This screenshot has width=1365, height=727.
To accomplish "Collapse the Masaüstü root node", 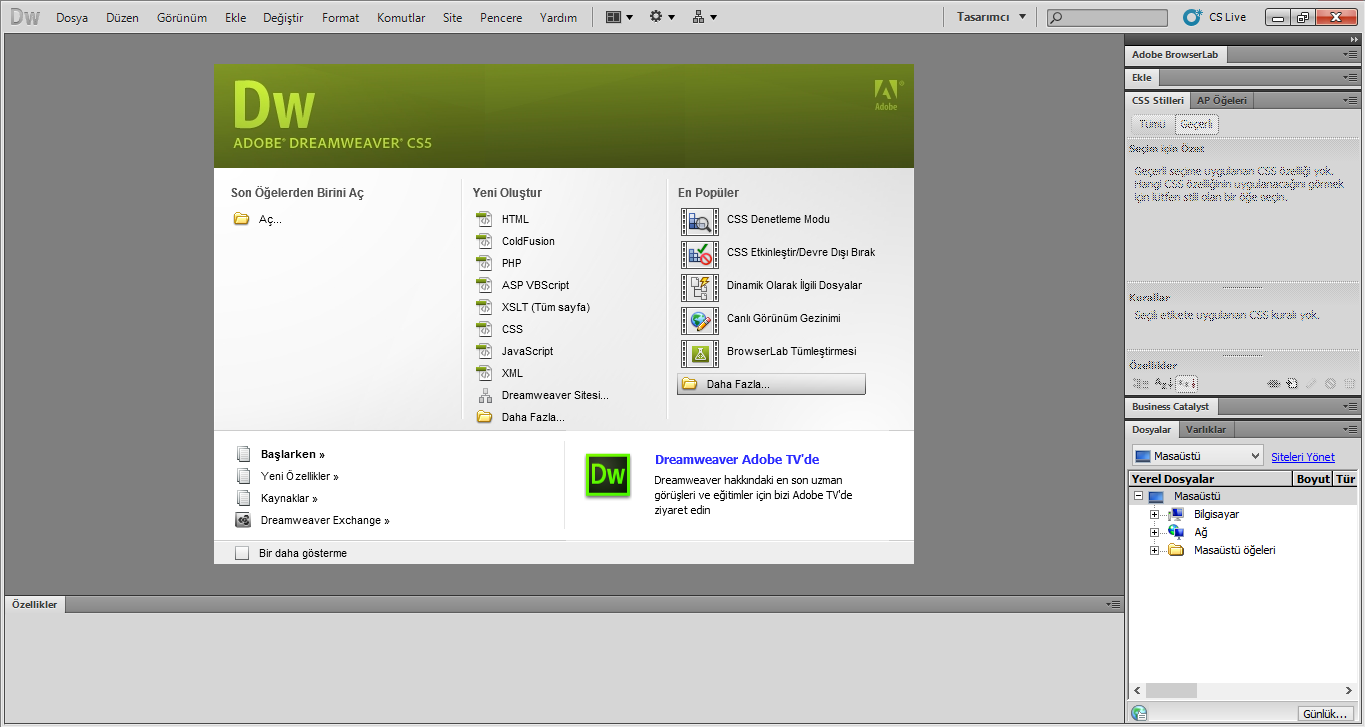I will (1138, 496).
